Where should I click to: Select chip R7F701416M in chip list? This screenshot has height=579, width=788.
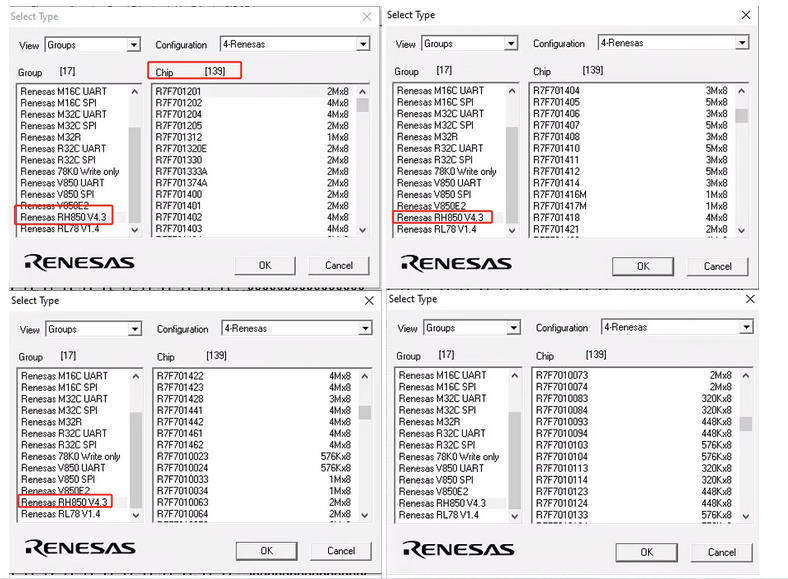(x=560, y=194)
